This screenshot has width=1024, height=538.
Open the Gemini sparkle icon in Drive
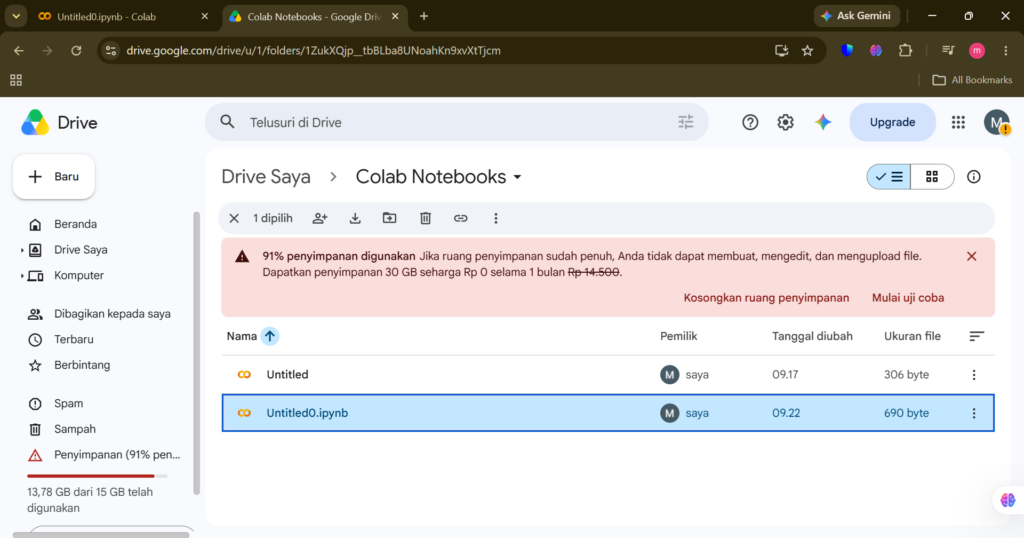823,122
